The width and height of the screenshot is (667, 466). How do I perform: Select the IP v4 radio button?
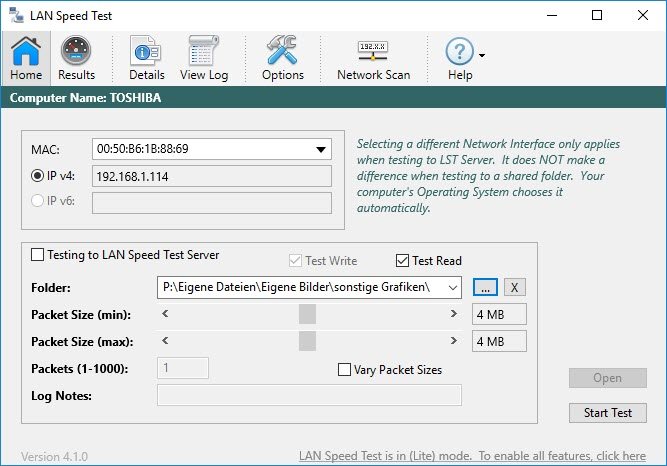[x=37, y=176]
